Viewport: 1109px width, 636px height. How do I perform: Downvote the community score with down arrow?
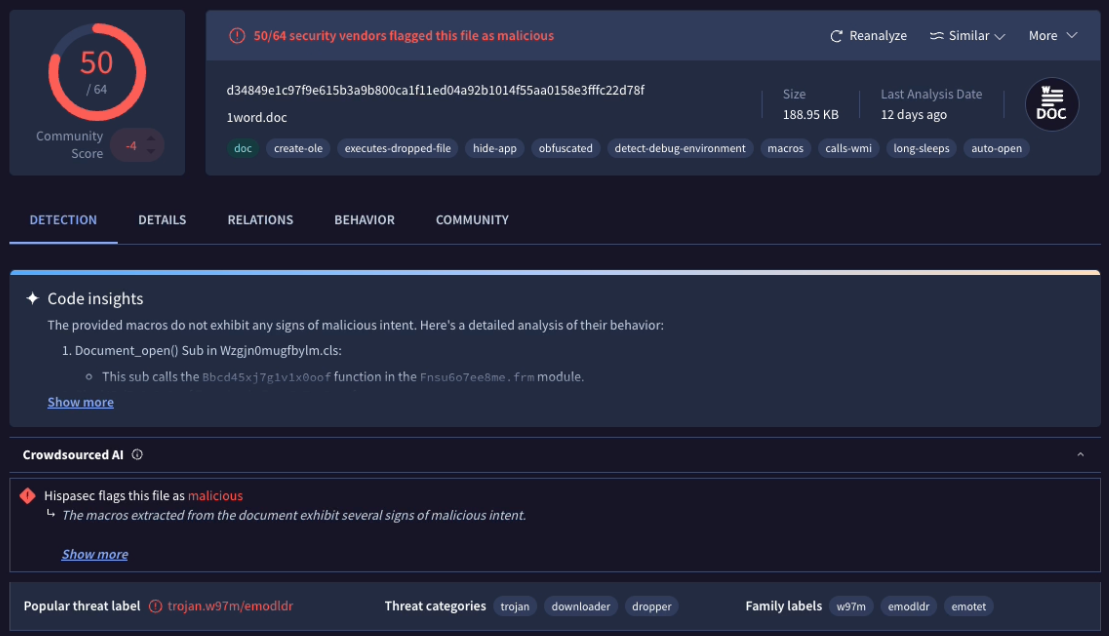(x=151, y=152)
